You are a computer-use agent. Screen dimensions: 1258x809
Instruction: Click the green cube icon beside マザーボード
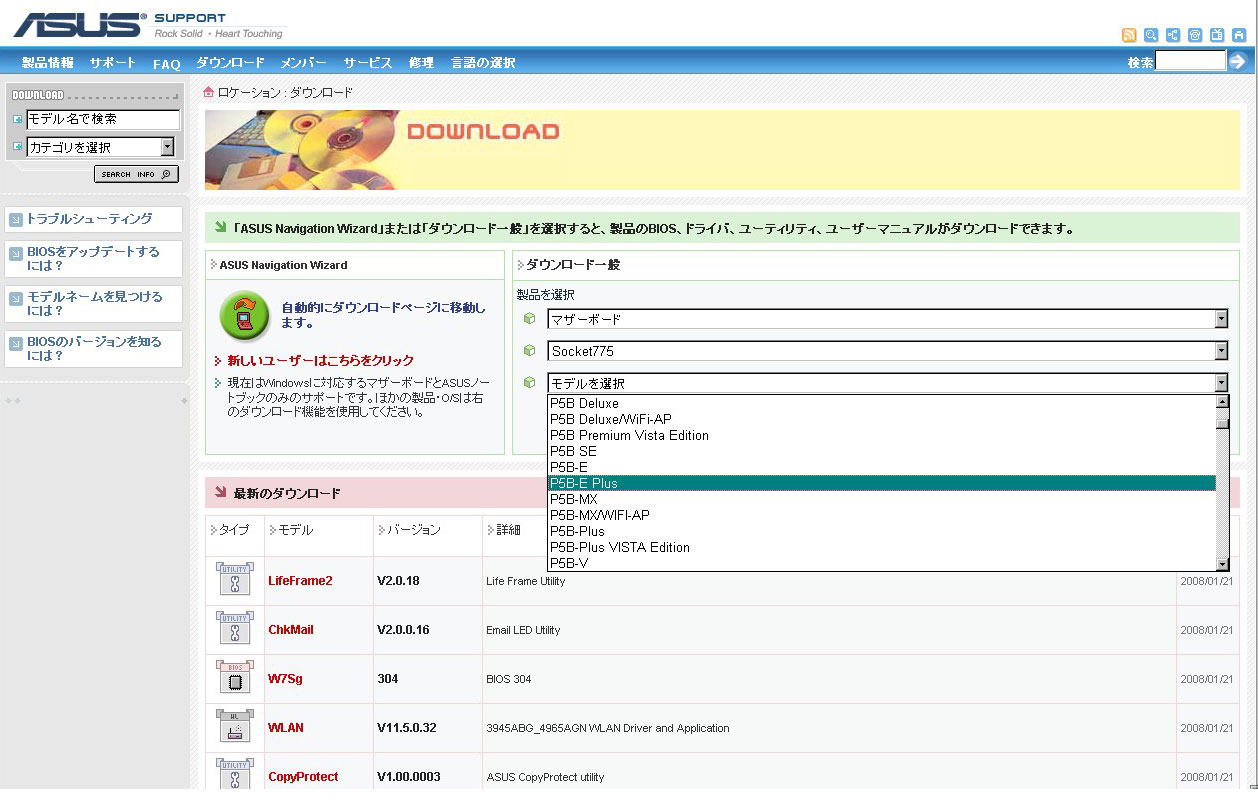click(530, 319)
